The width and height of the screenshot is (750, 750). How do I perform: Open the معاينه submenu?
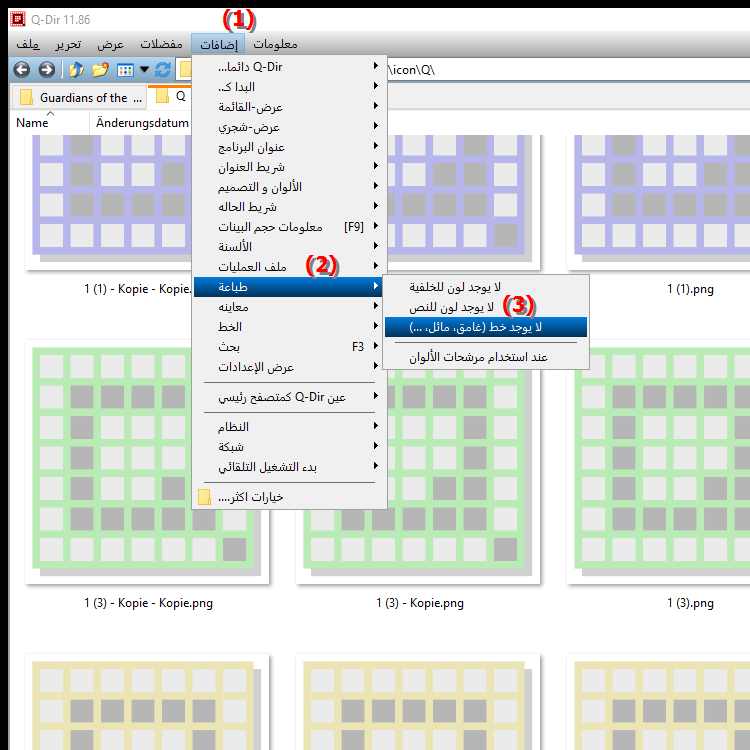tap(287, 307)
